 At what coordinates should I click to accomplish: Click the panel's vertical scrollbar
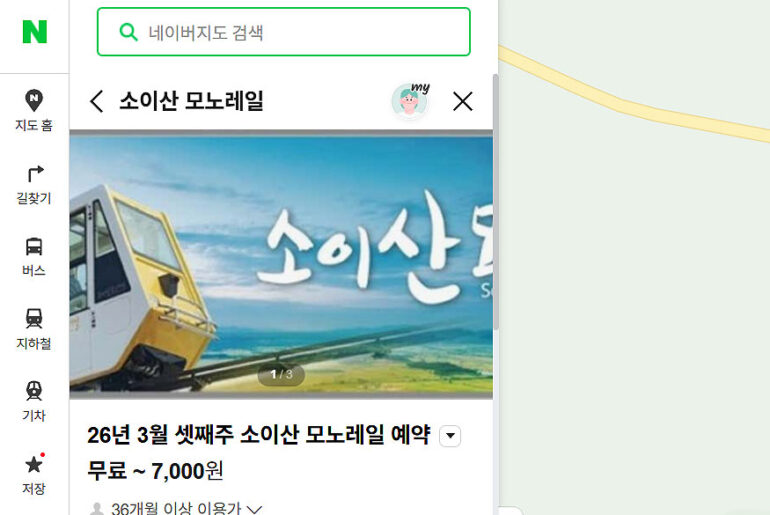(495, 201)
